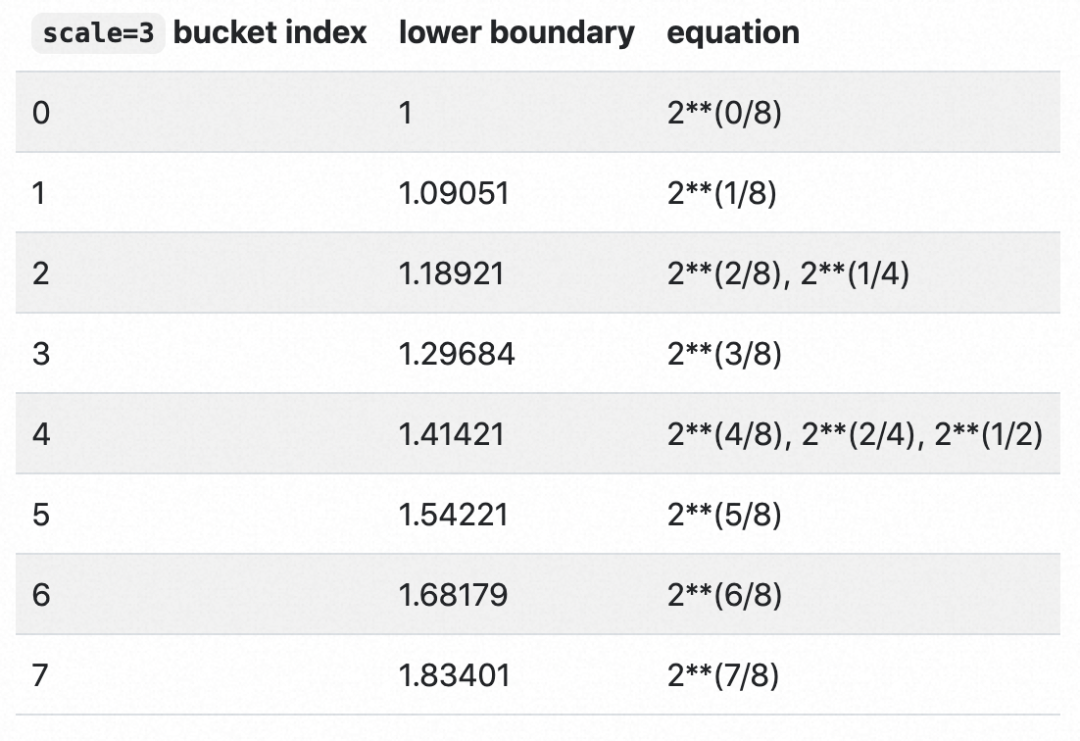Click lower boundary value 1.83401
The height and width of the screenshot is (741, 1080).
click(454, 675)
